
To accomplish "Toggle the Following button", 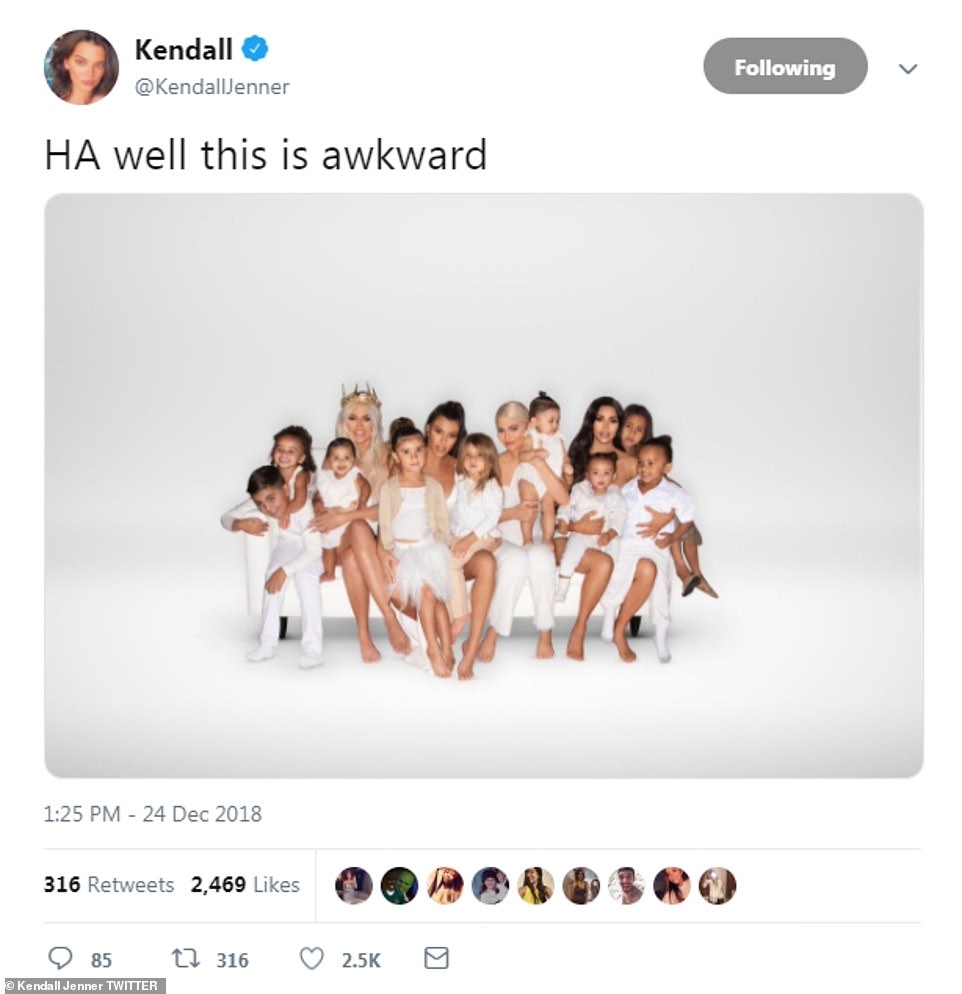I will 785,66.
